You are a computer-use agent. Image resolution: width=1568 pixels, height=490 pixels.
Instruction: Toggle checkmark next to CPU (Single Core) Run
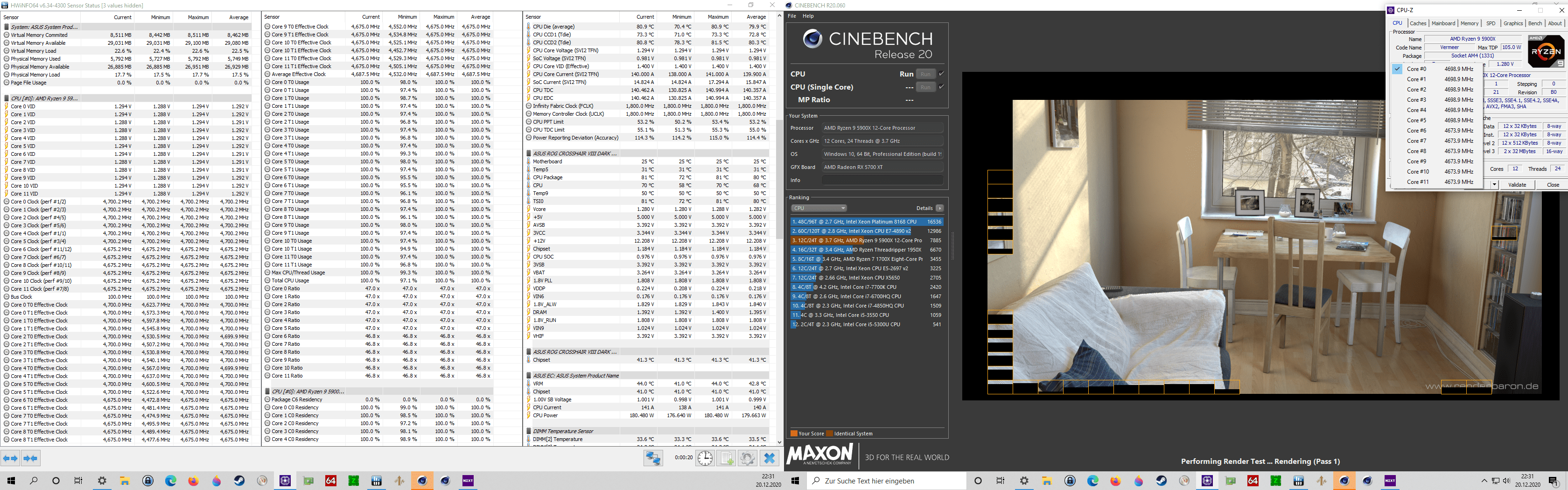point(942,87)
